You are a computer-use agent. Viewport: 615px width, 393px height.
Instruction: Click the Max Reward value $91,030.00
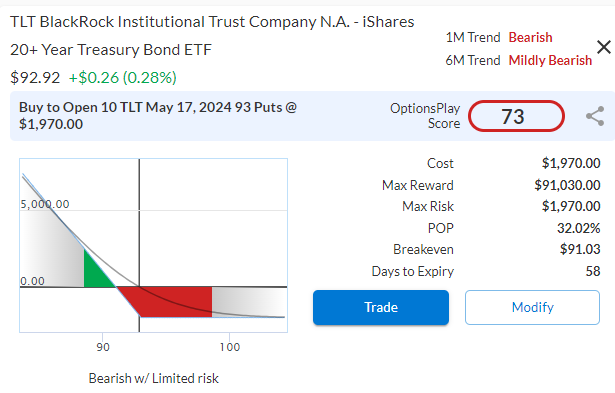click(x=567, y=185)
